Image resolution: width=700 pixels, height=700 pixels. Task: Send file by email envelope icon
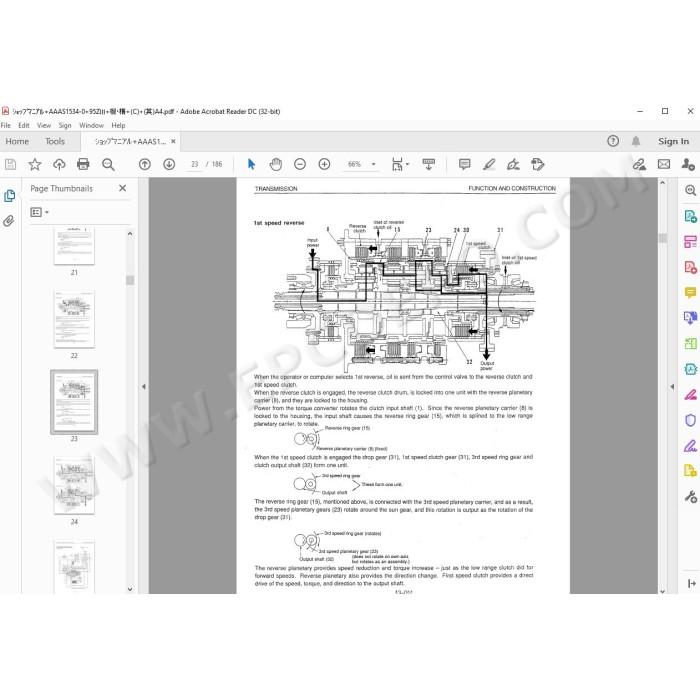(x=664, y=164)
